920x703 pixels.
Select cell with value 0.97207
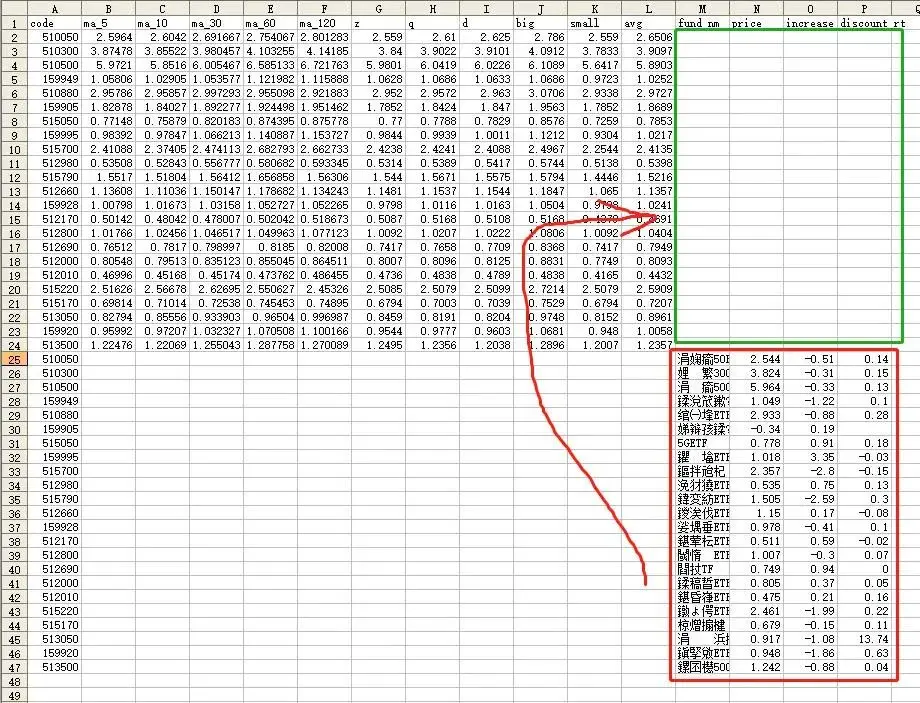pyautogui.click(x=163, y=332)
